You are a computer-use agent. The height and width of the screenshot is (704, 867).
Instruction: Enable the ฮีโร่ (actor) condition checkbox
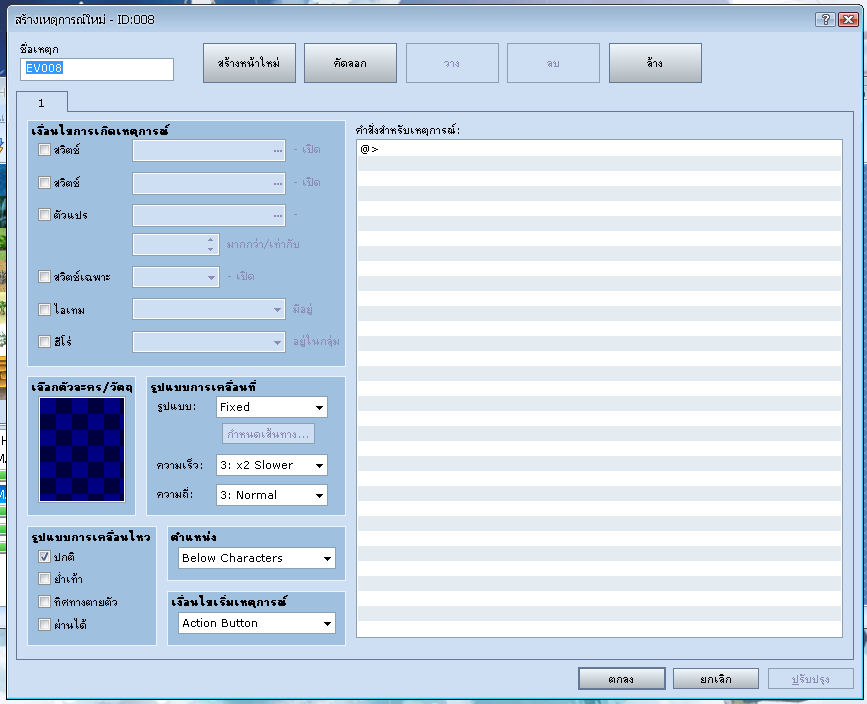pos(44,341)
